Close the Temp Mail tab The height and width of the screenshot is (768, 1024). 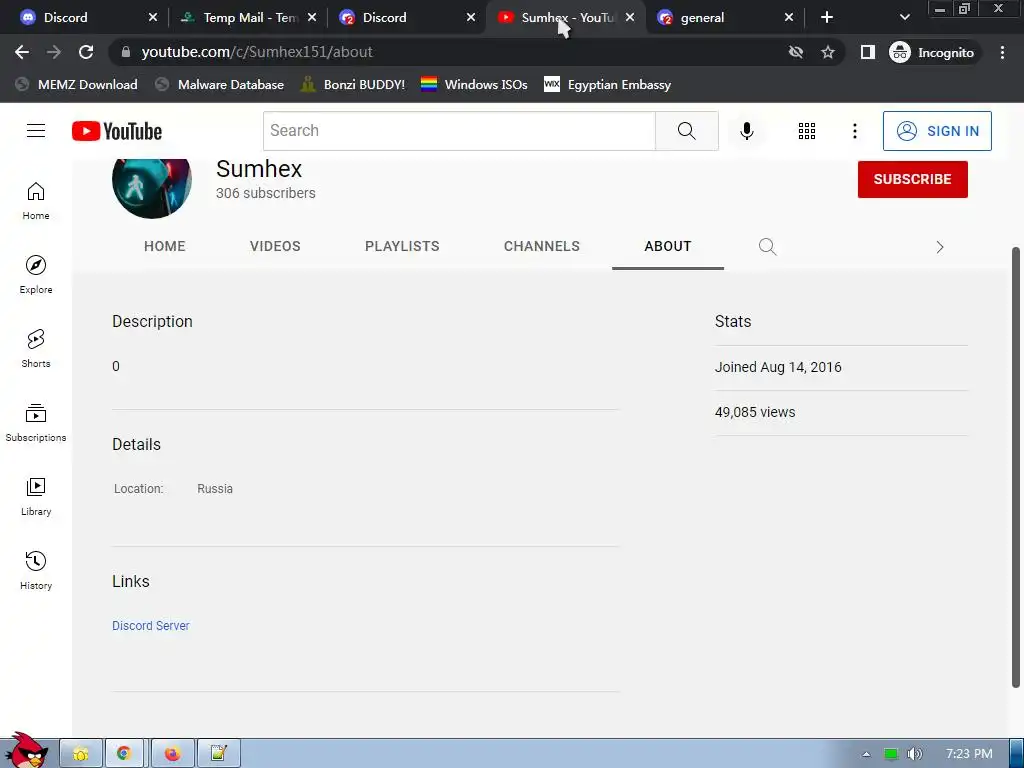(312, 17)
